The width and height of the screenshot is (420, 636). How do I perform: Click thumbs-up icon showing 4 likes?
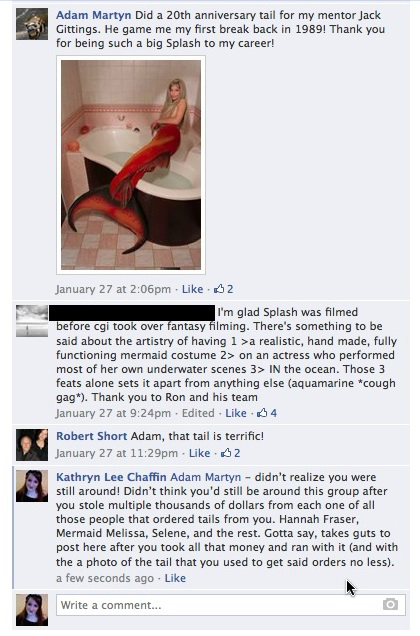point(262,413)
